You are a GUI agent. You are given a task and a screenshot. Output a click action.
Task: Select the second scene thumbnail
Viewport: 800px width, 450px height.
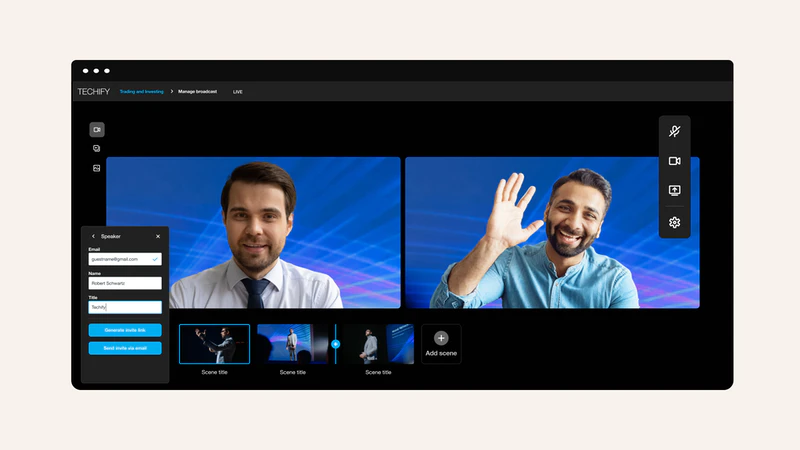(293, 344)
